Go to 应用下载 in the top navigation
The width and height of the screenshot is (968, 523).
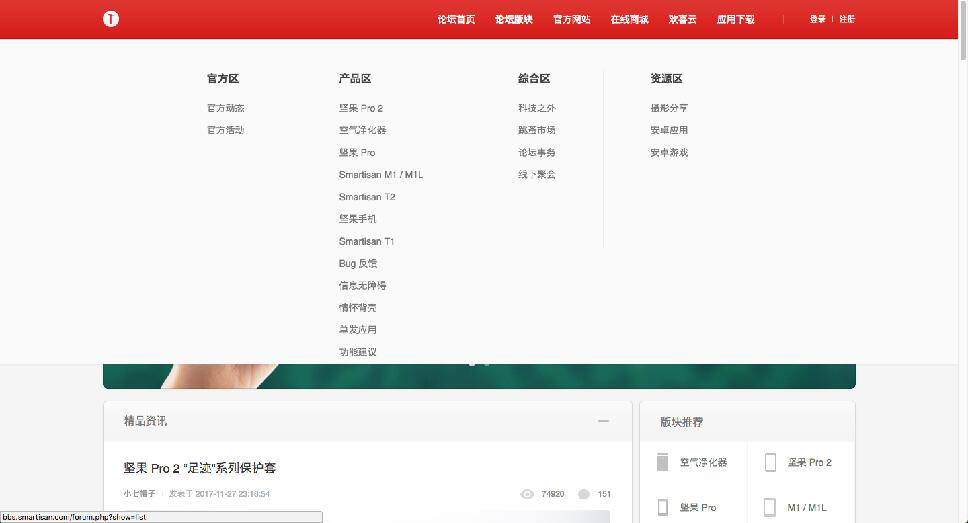pos(736,19)
